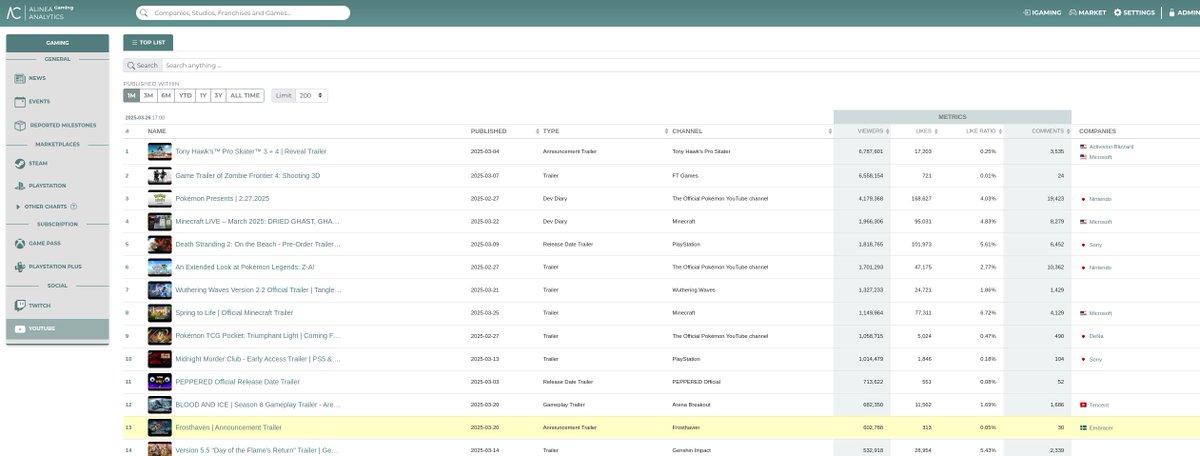This screenshot has width=1200, height=456.
Task: Click the Market gamepad icon
Action: click(1073, 13)
